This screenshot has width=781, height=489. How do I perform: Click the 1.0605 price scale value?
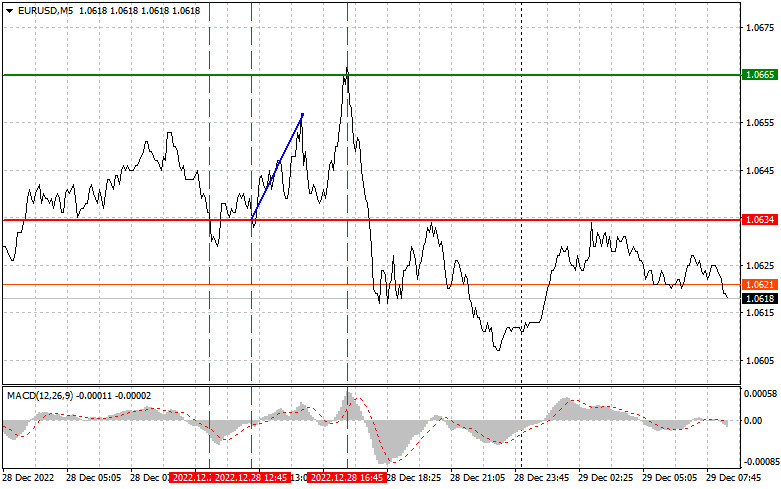pyautogui.click(x=760, y=361)
